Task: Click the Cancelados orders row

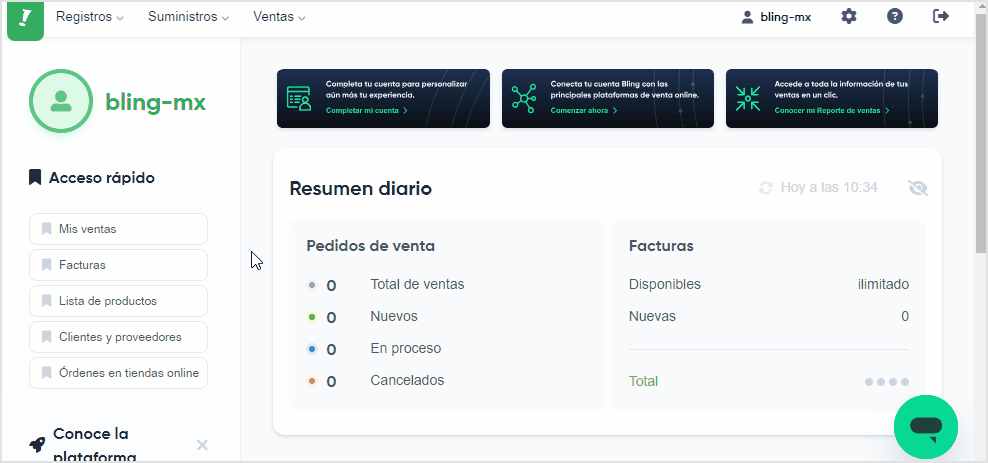Action: coord(376,381)
